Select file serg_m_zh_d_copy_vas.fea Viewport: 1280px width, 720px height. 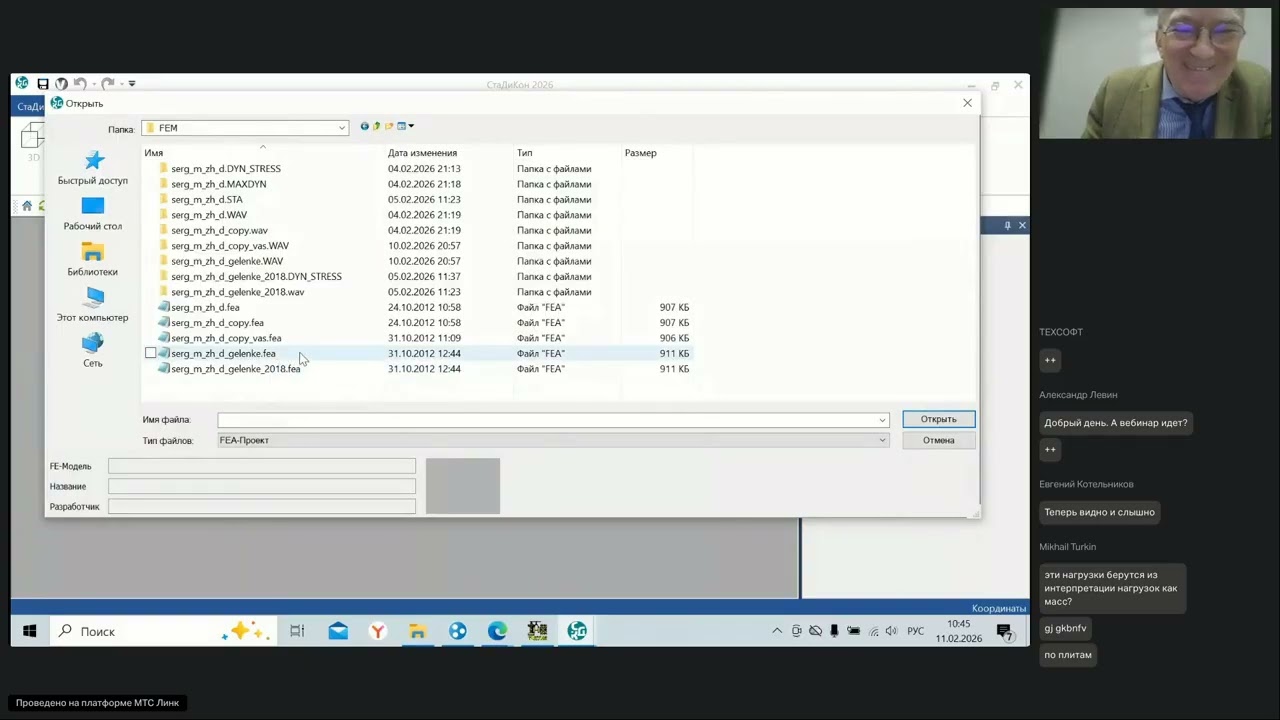(x=226, y=338)
